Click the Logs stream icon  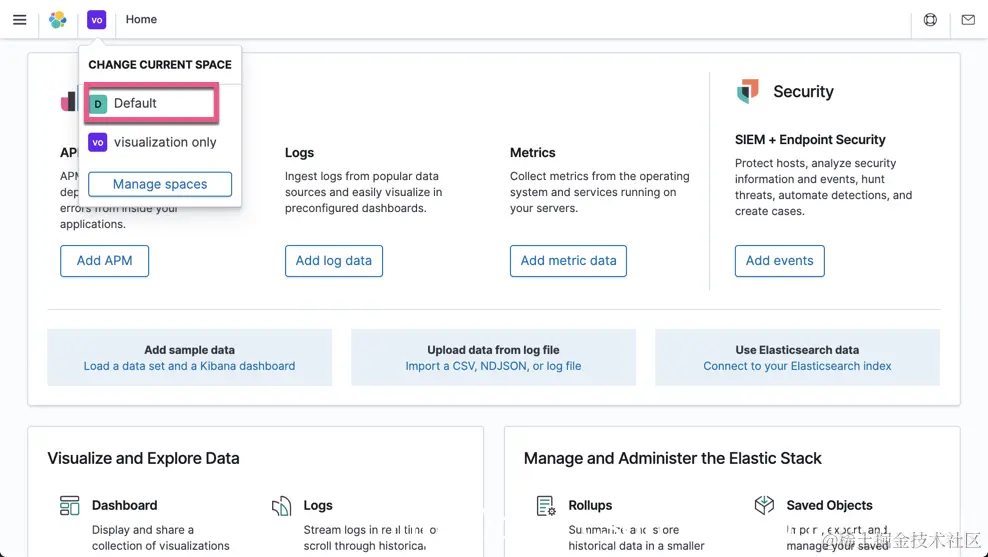(x=281, y=505)
